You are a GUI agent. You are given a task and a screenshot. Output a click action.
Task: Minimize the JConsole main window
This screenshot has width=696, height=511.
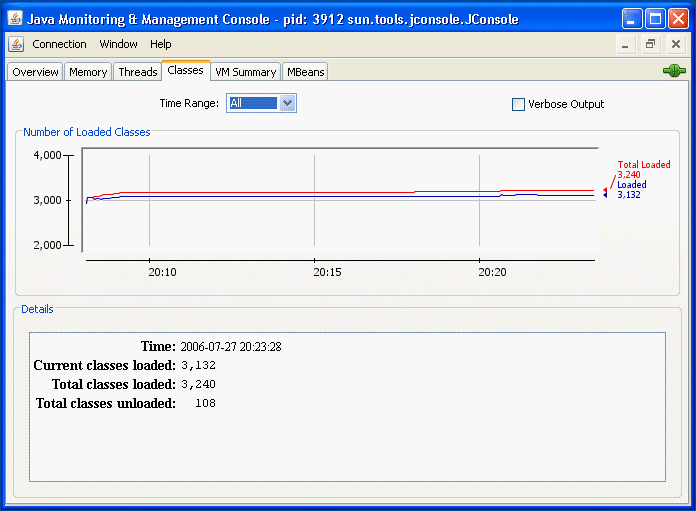[632, 18]
